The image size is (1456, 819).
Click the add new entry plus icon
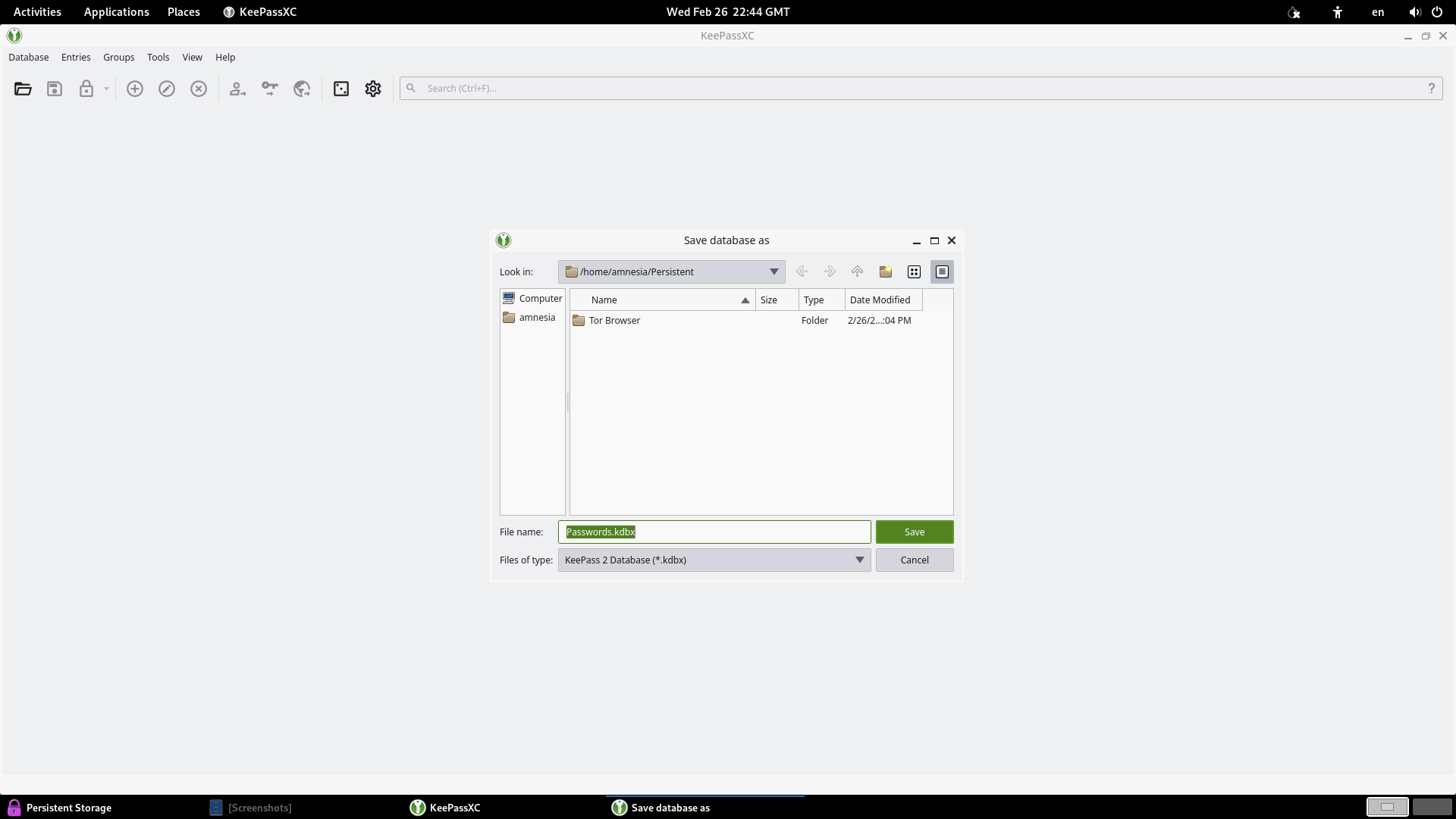[135, 89]
